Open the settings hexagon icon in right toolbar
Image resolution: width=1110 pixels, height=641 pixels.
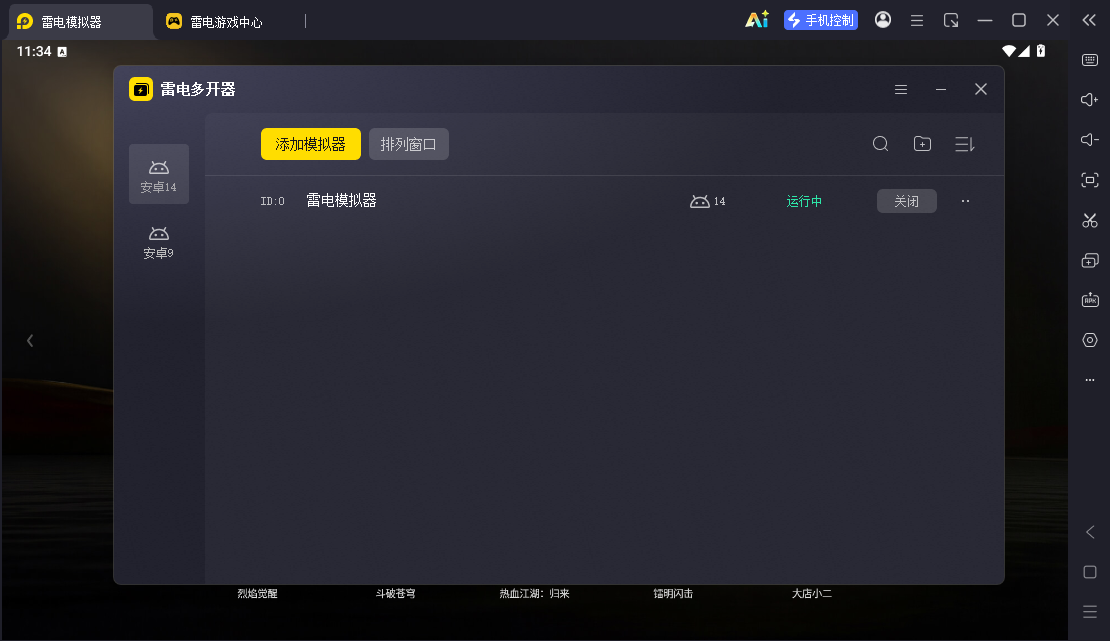tap(1090, 340)
